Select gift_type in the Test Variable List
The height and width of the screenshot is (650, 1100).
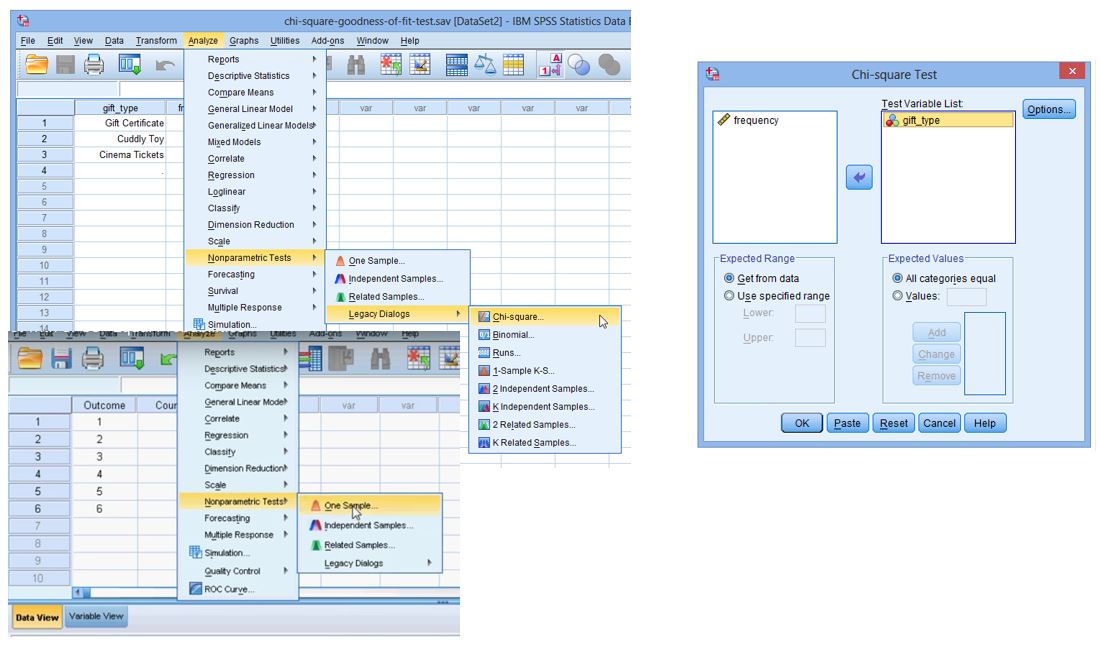(x=948, y=121)
